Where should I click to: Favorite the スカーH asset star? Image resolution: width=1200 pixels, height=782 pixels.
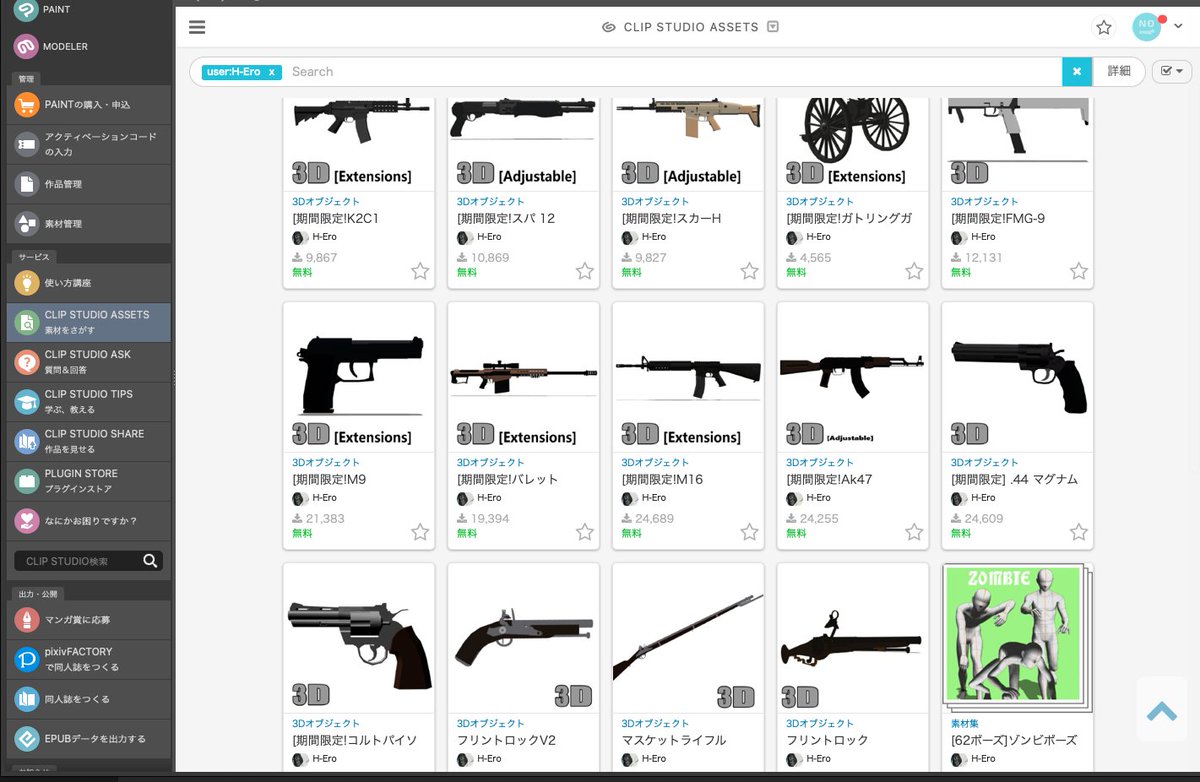point(749,271)
